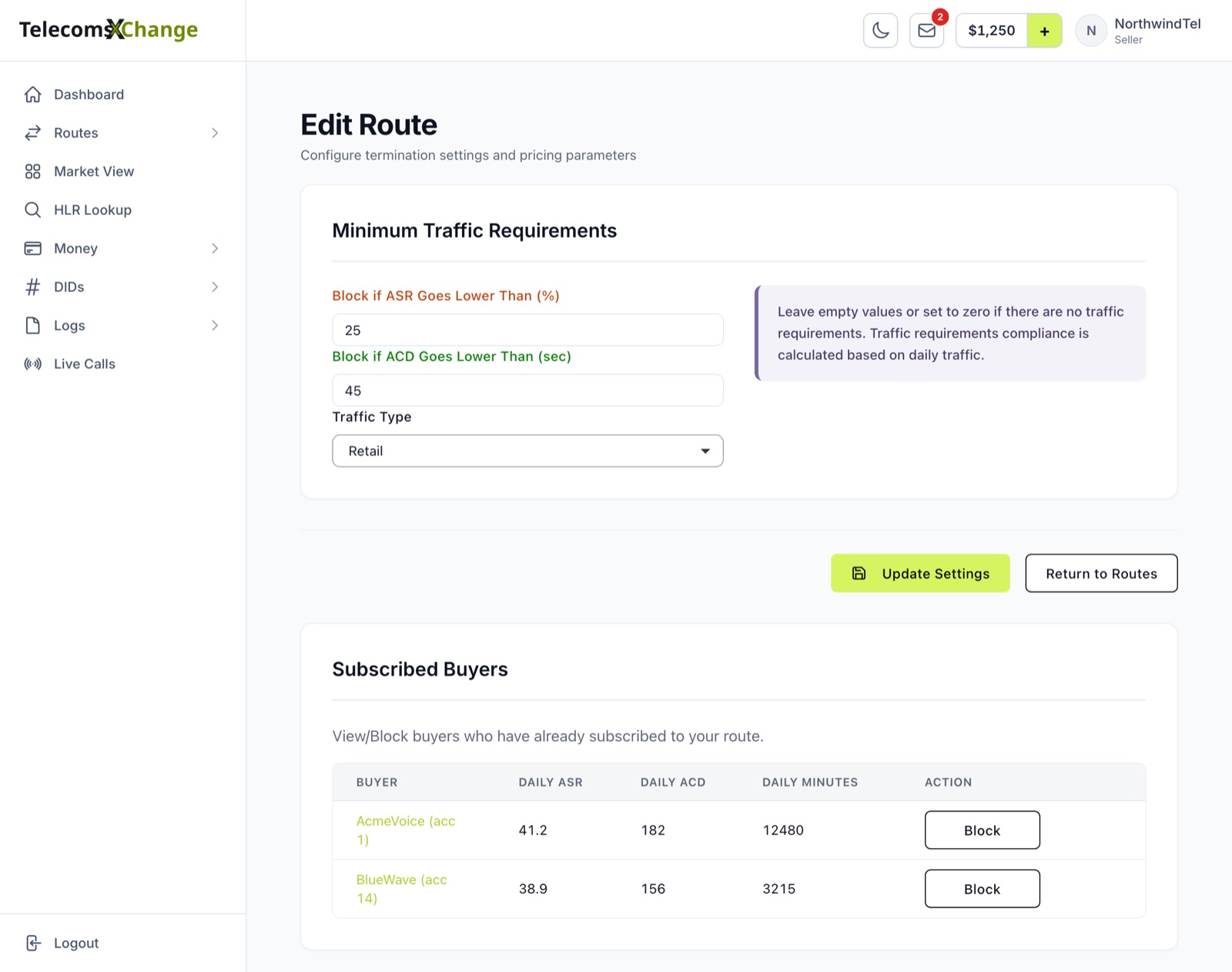This screenshot has width=1232, height=972.
Task: Click Return to Routes button
Action: (x=1101, y=574)
